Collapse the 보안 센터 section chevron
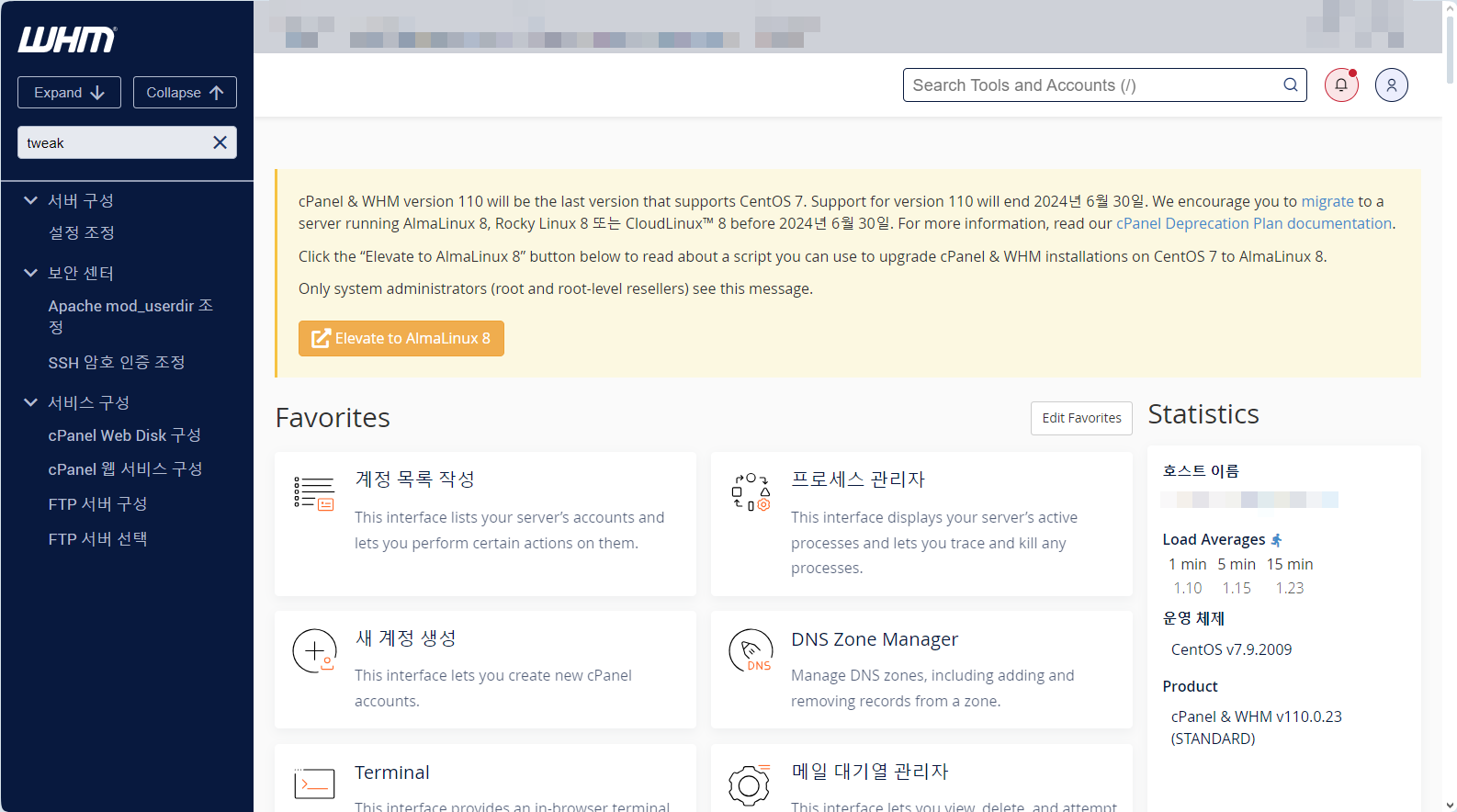The image size is (1457, 812). [x=30, y=273]
